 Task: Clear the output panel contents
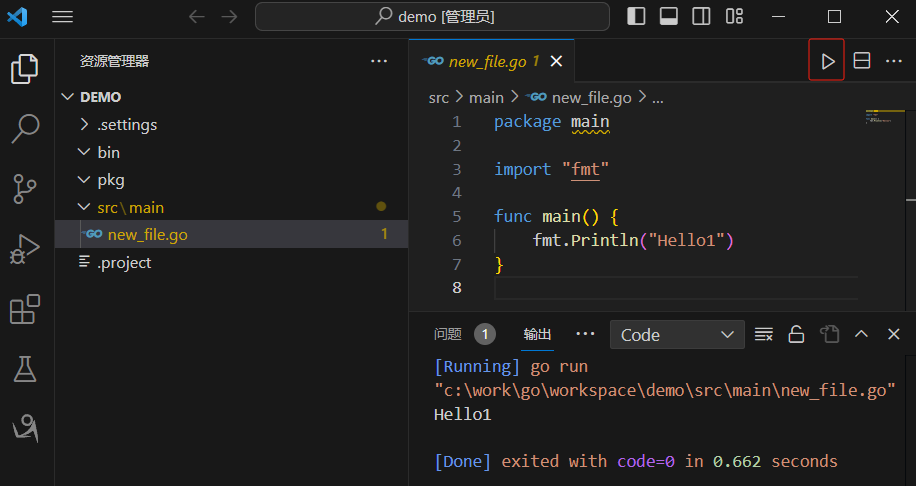[x=764, y=334]
